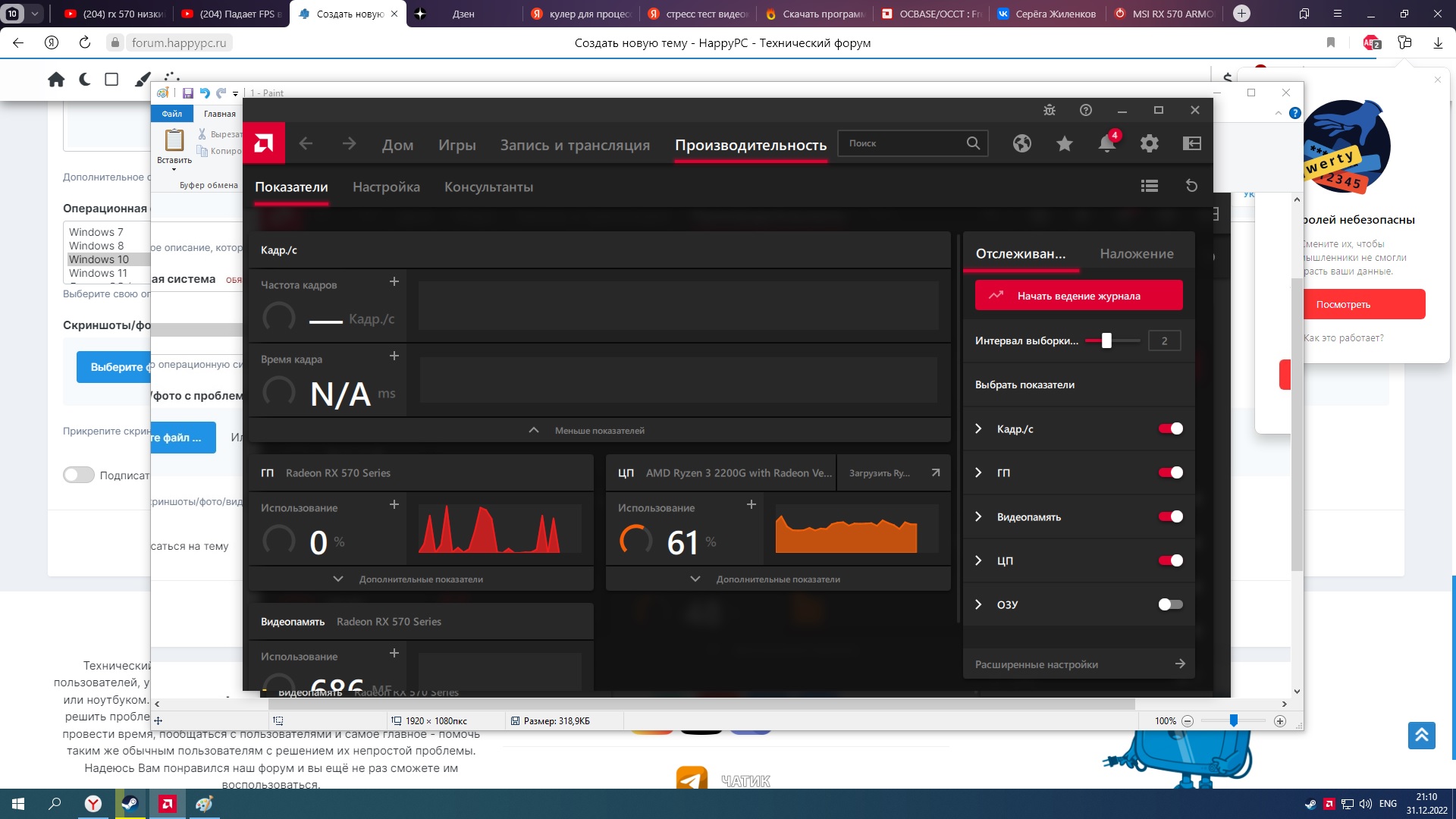Screen dimensions: 1456x819
Task: Toggle Видеопамять tracking switch
Action: pyautogui.click(x=1170, y=516)
